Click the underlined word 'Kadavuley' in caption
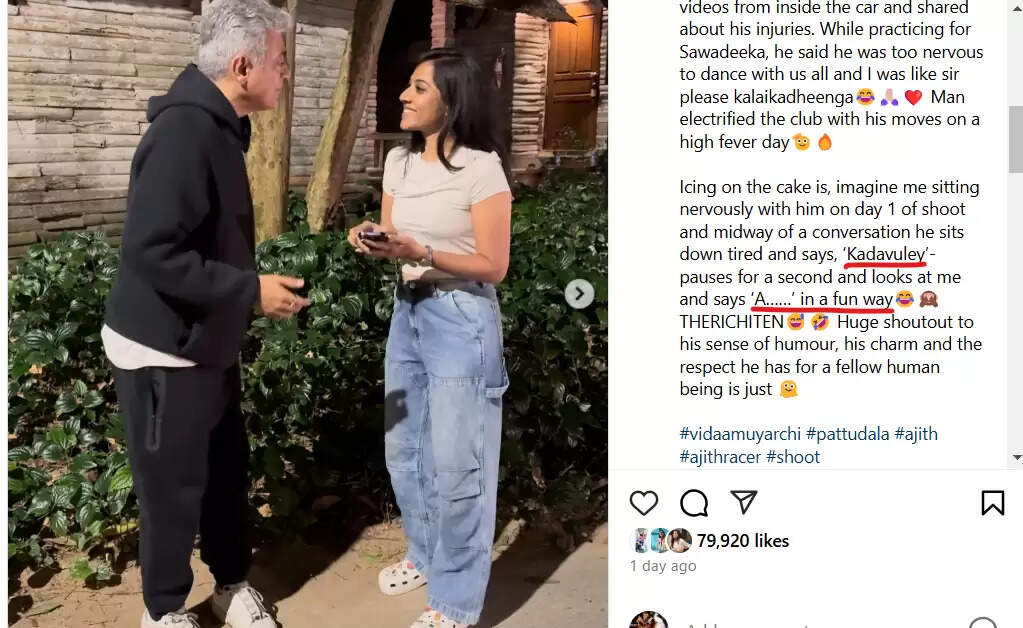Image resolution: width=1023 pixels, height=628 pixels. [885, 254]
